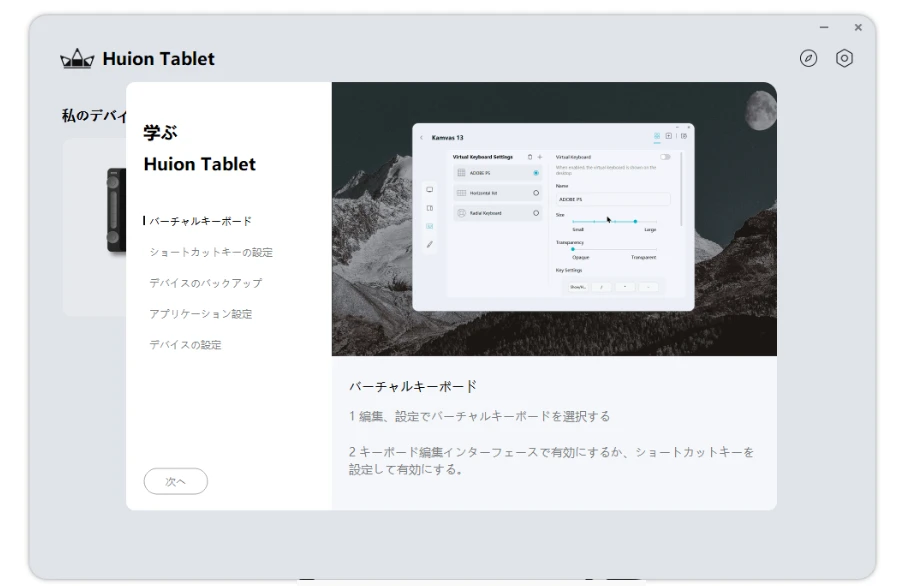Viewport: 900px width, 586px height.
Task: Click the back chevron next to Kamvas 13
Action: [x=422, y=137]
